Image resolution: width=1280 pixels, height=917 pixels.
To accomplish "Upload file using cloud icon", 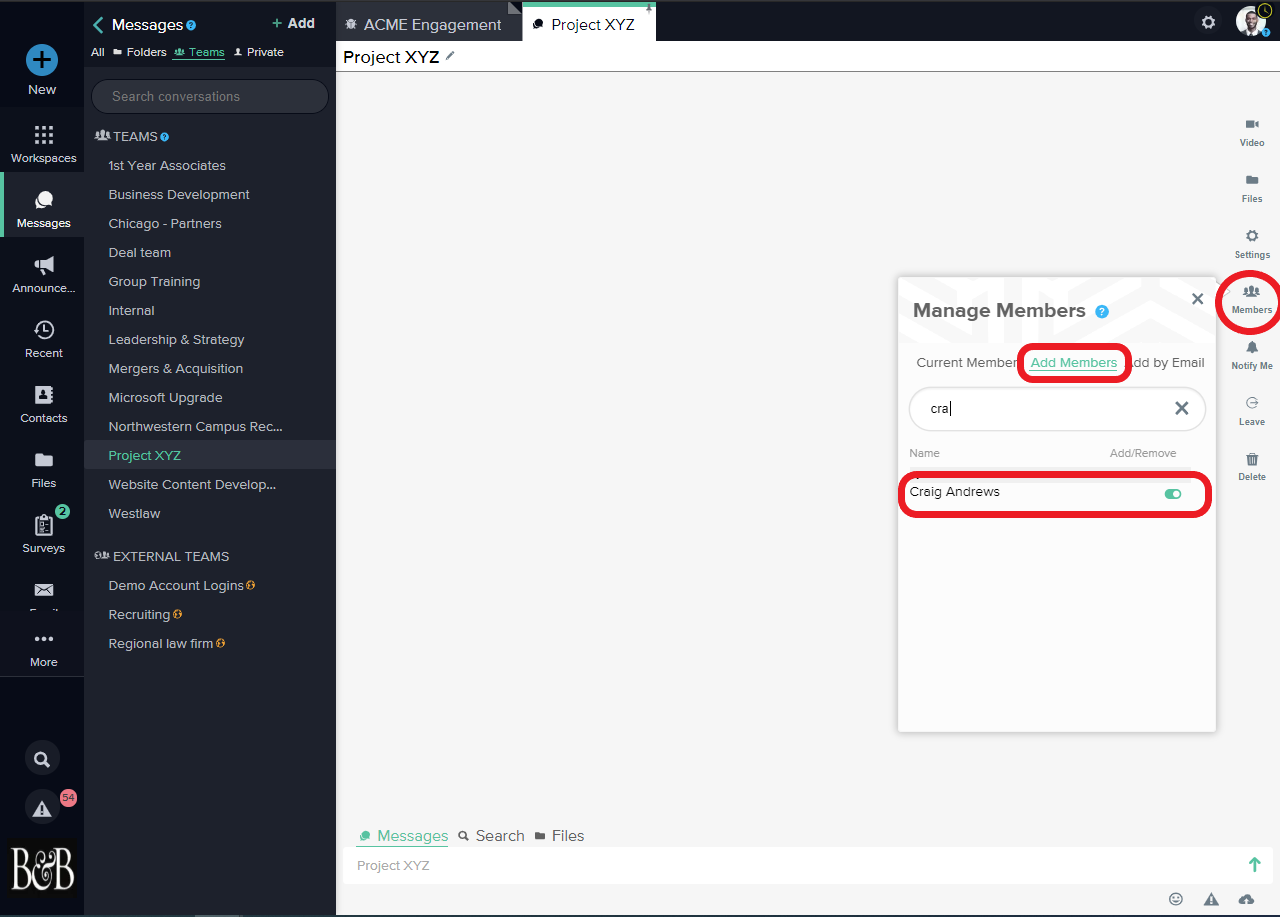I will coord(1246,899).
